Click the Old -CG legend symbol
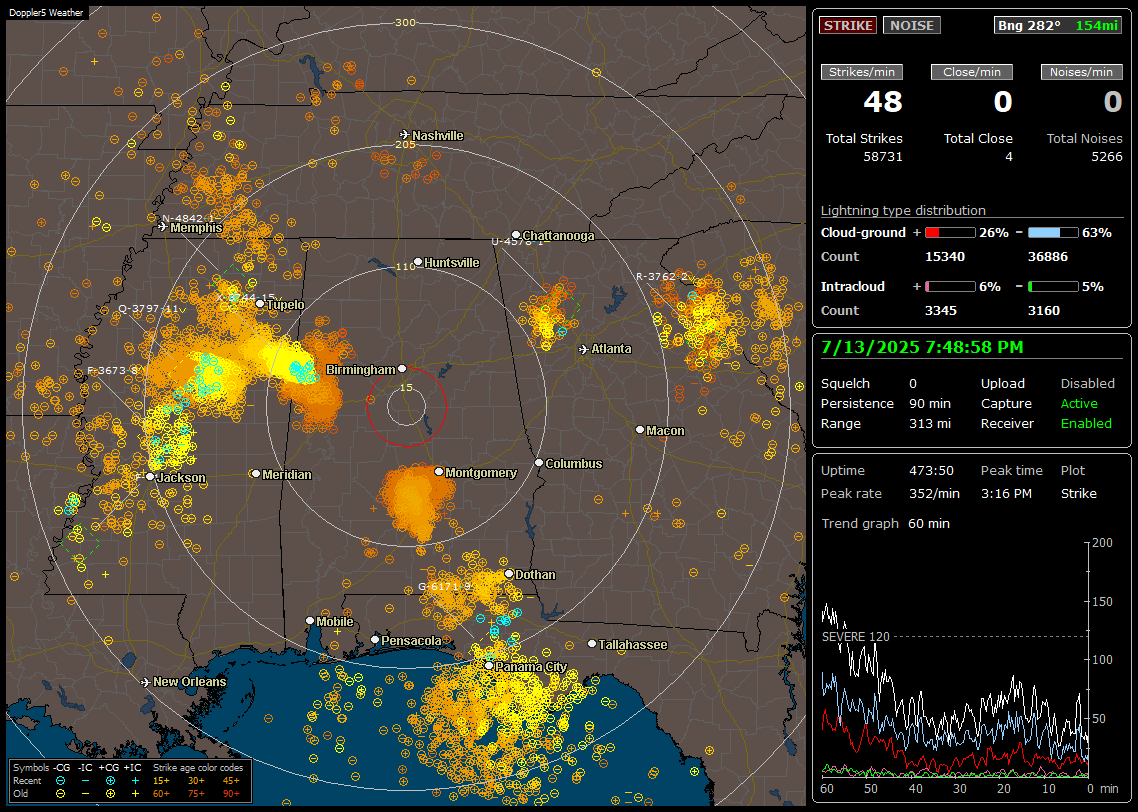The height and width of the screenshot is (812, 1138). (x=61, y=794)
